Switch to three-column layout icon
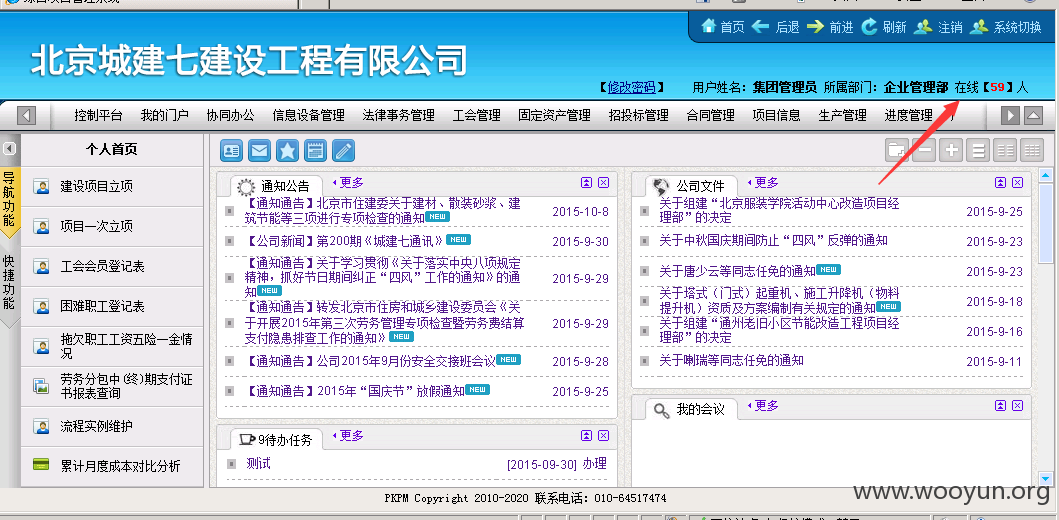 click(1031, 150)
